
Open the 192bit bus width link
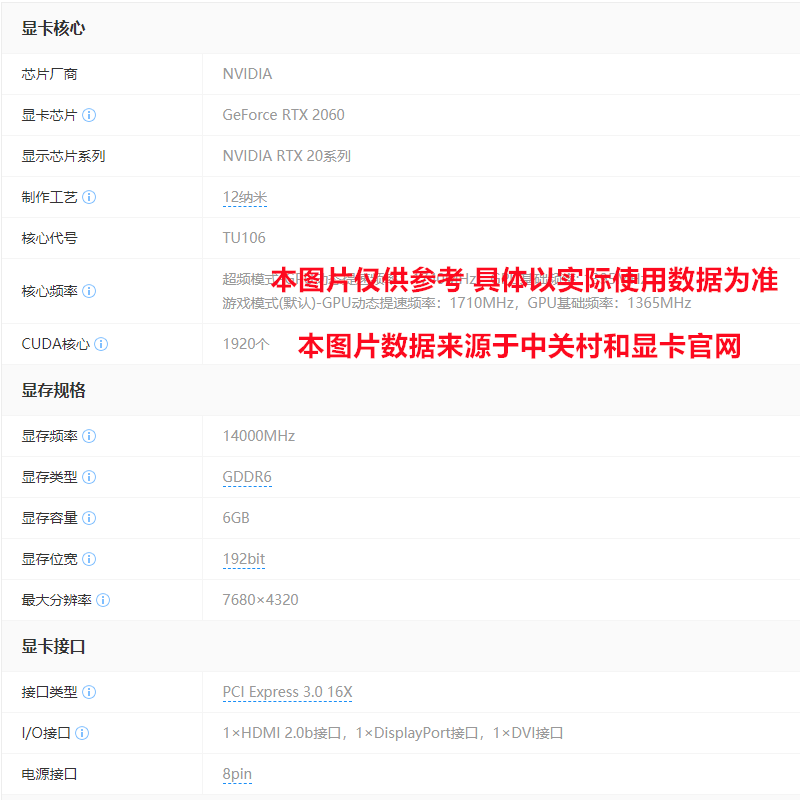tap(244, 559)
